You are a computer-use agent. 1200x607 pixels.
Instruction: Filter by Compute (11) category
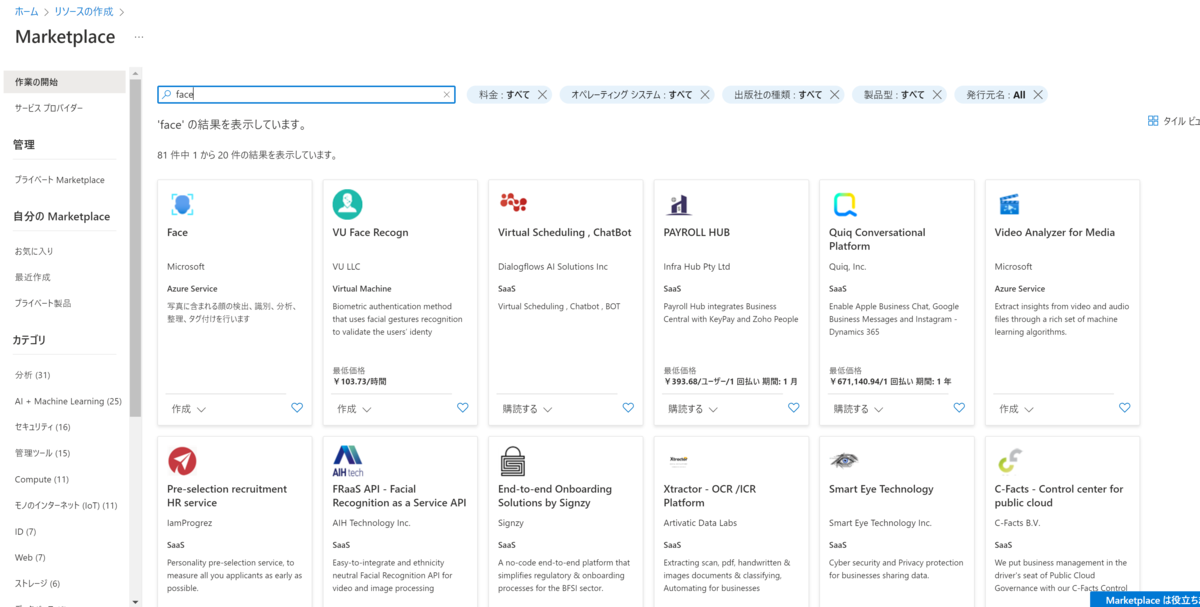42,479
